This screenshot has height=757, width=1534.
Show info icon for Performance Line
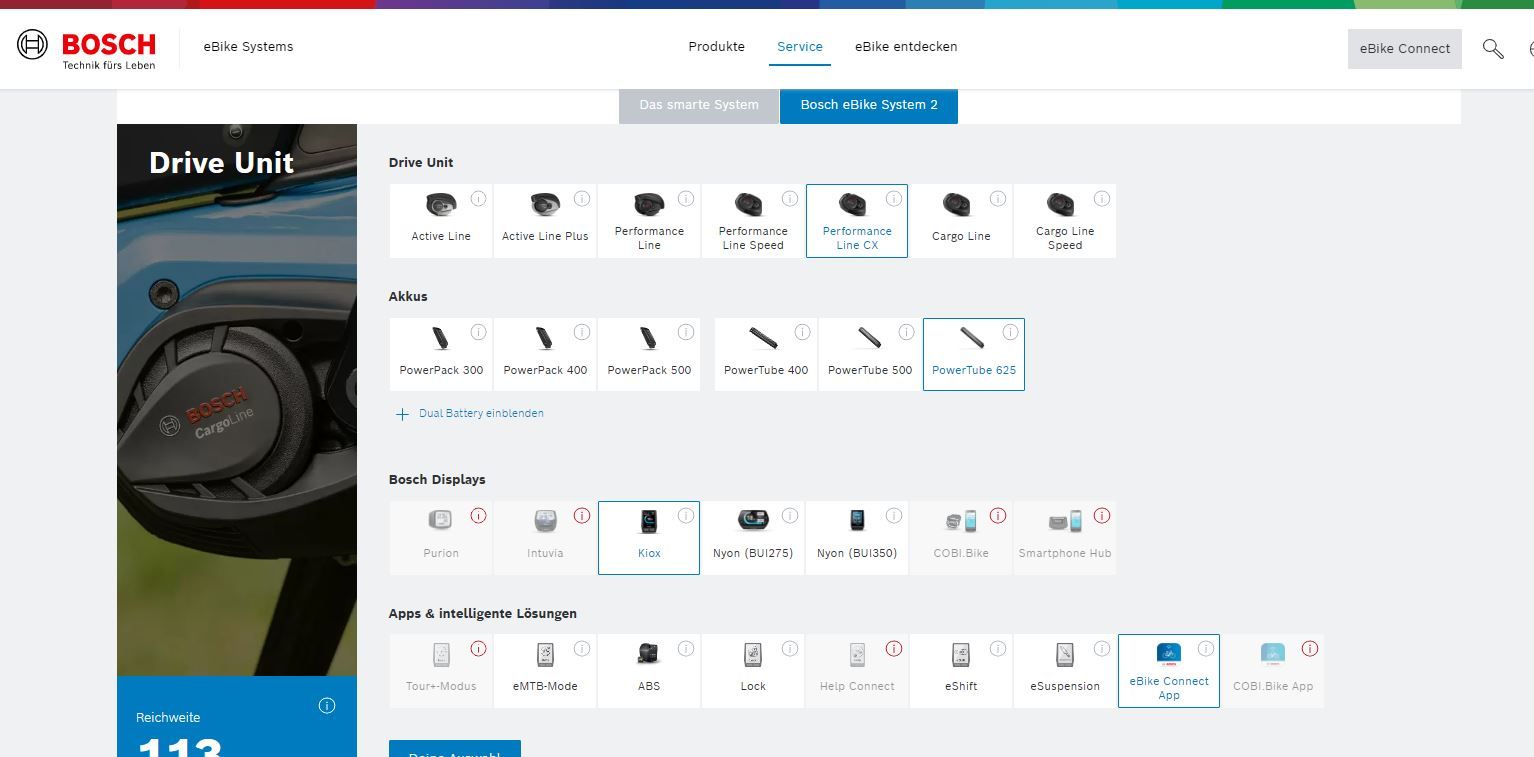pos(686,198)
